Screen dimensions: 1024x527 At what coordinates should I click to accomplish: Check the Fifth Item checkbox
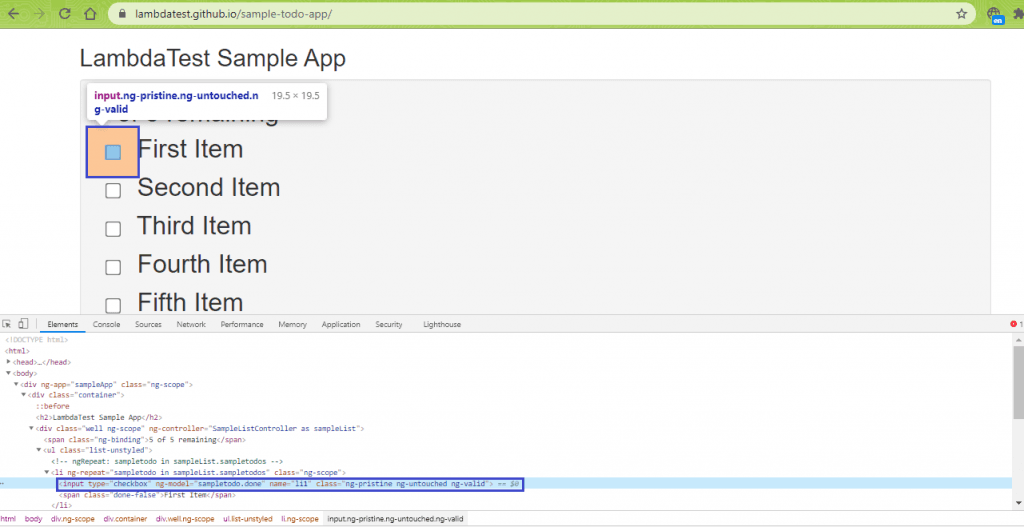point(113,306)
